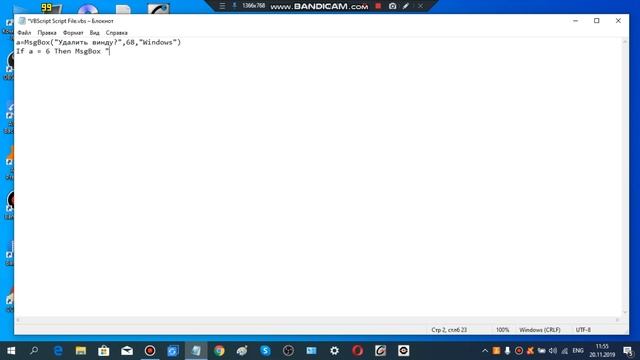Screen dimensions: 640x360
Task: Launch Microsoft Edge from the taskbar
Action: [x=58, y=351]
